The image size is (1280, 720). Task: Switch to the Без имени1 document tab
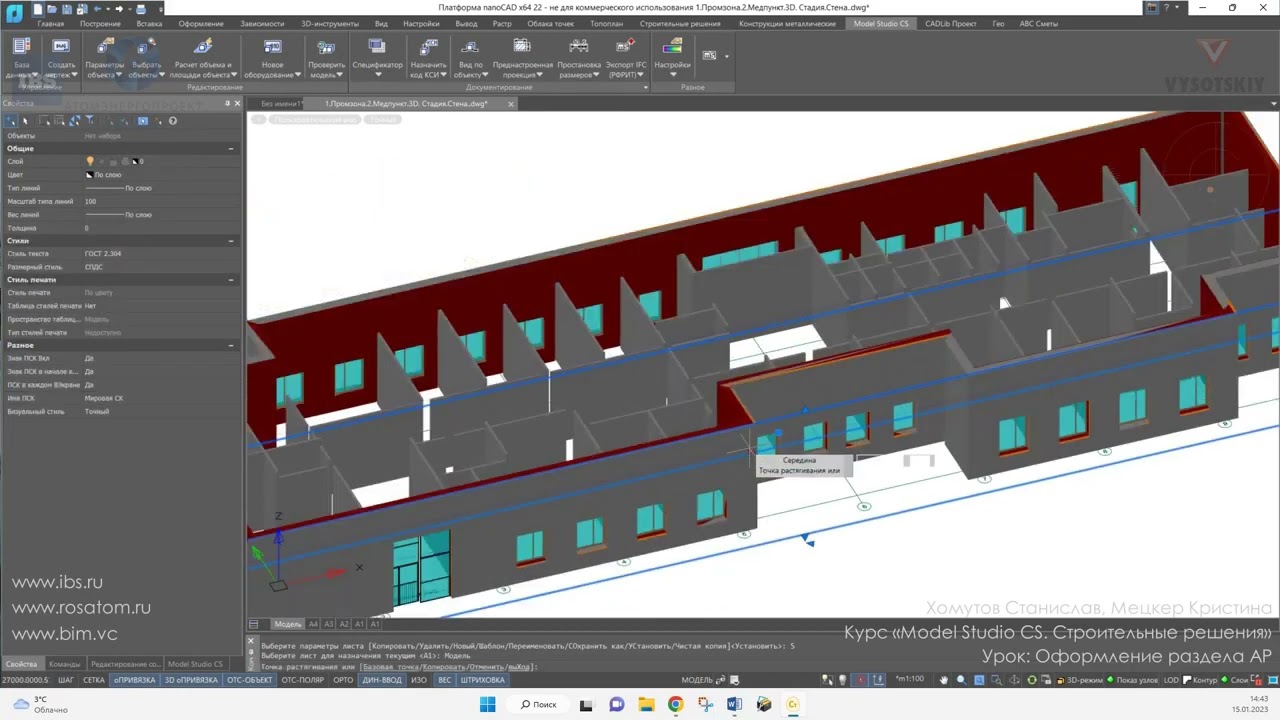point(281,104)
